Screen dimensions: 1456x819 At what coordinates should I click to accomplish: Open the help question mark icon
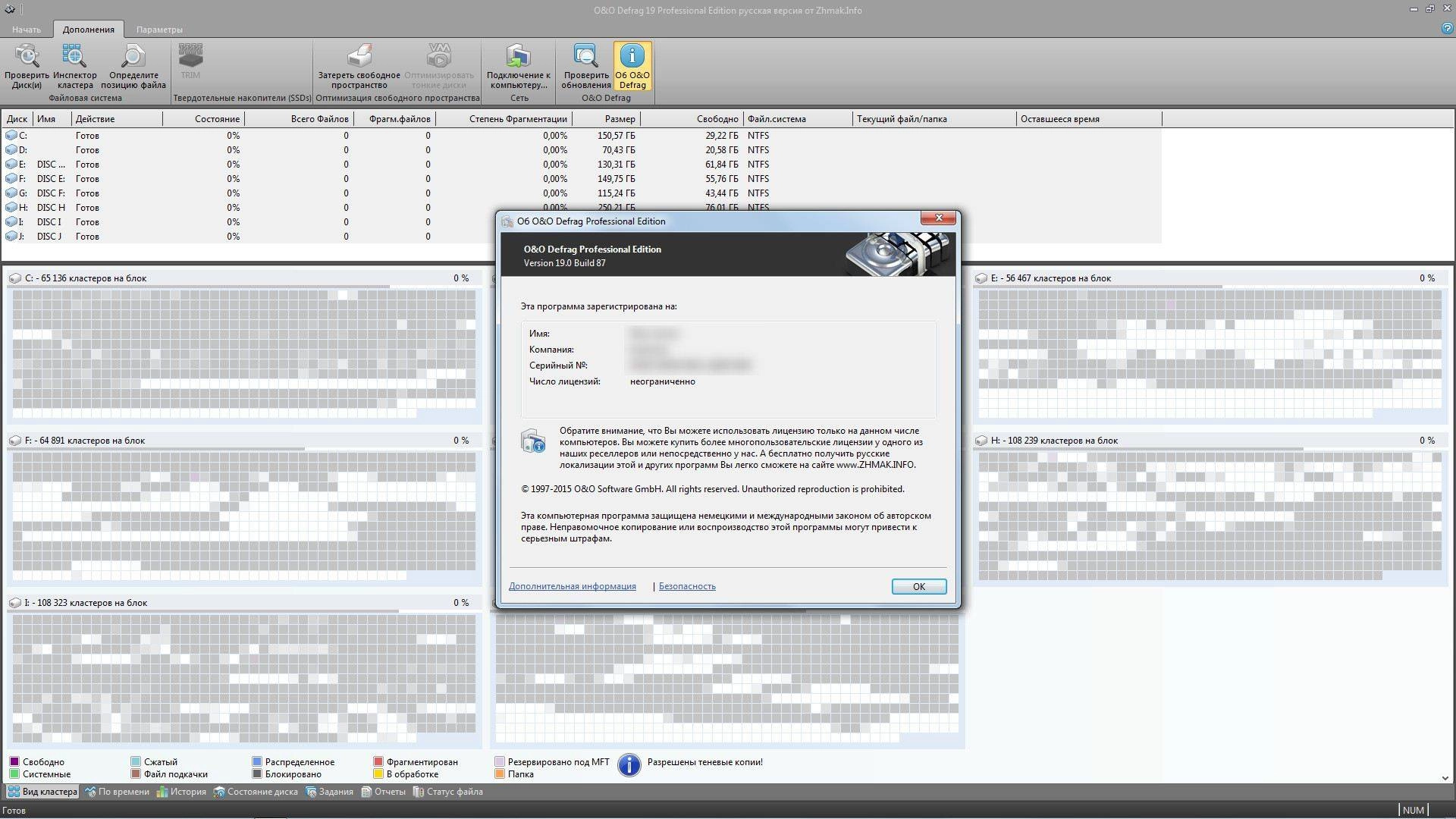click(x=1446, y=29)
